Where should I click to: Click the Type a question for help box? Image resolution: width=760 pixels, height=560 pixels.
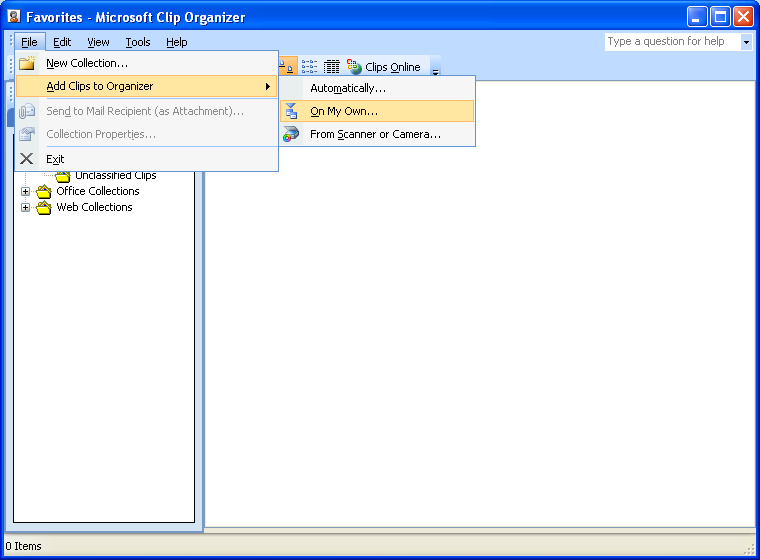click(673, 42)
